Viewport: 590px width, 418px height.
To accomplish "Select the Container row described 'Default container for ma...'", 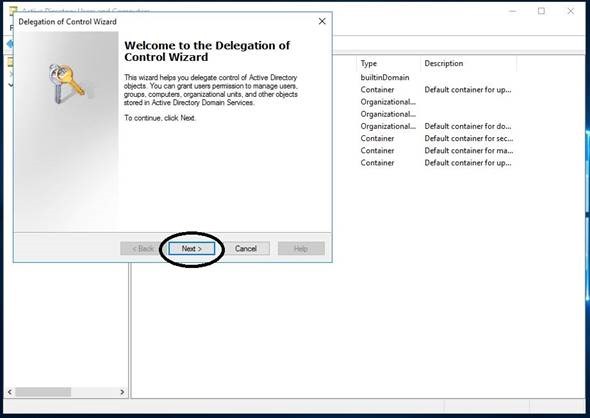I will 436,150.
